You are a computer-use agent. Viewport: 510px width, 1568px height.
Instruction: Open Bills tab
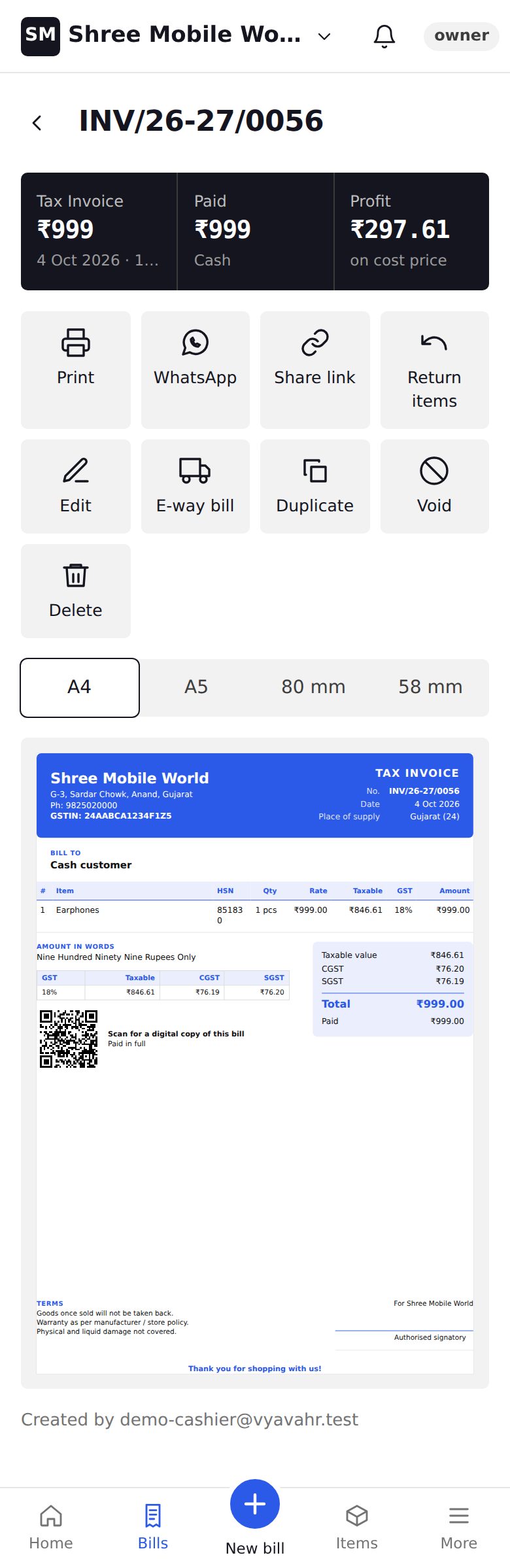click(x=153, y=1528)
